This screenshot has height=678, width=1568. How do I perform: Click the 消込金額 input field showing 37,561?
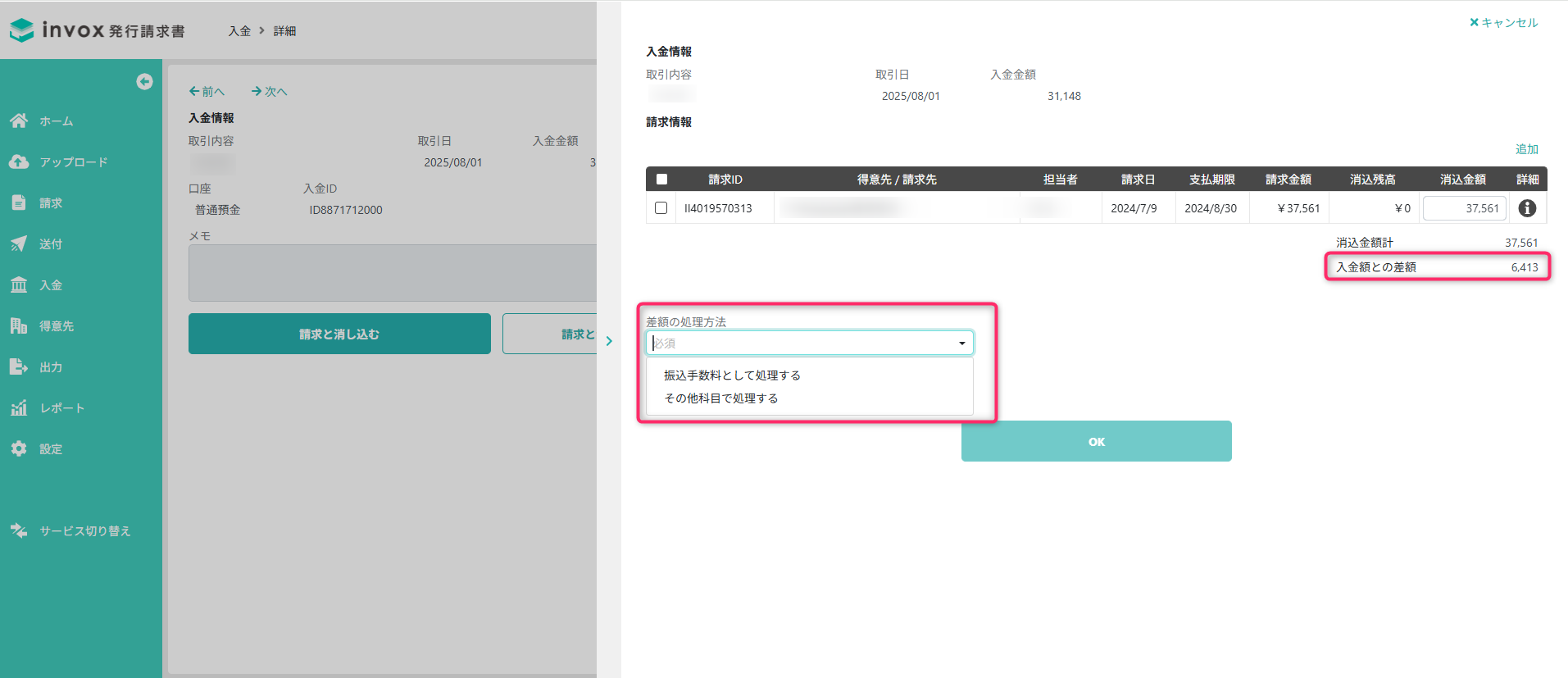pyautogui.click(x=1464, y=208)
